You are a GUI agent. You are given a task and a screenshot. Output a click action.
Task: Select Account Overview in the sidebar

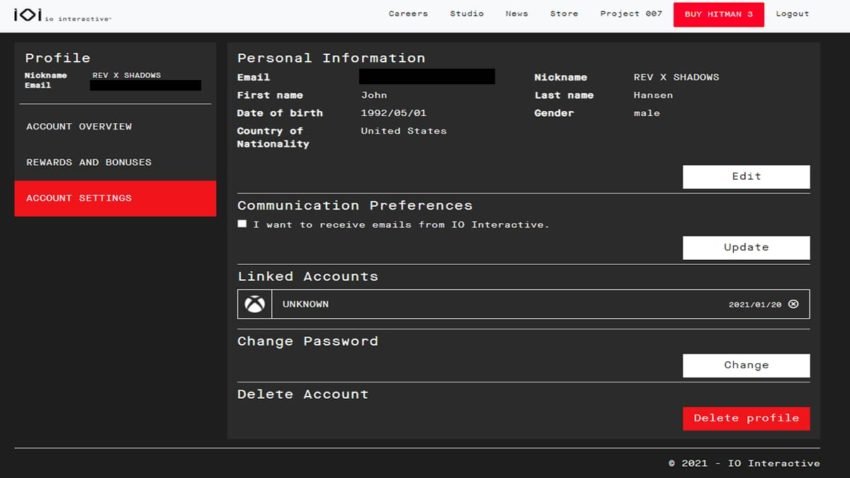click(x=115, y=126)
